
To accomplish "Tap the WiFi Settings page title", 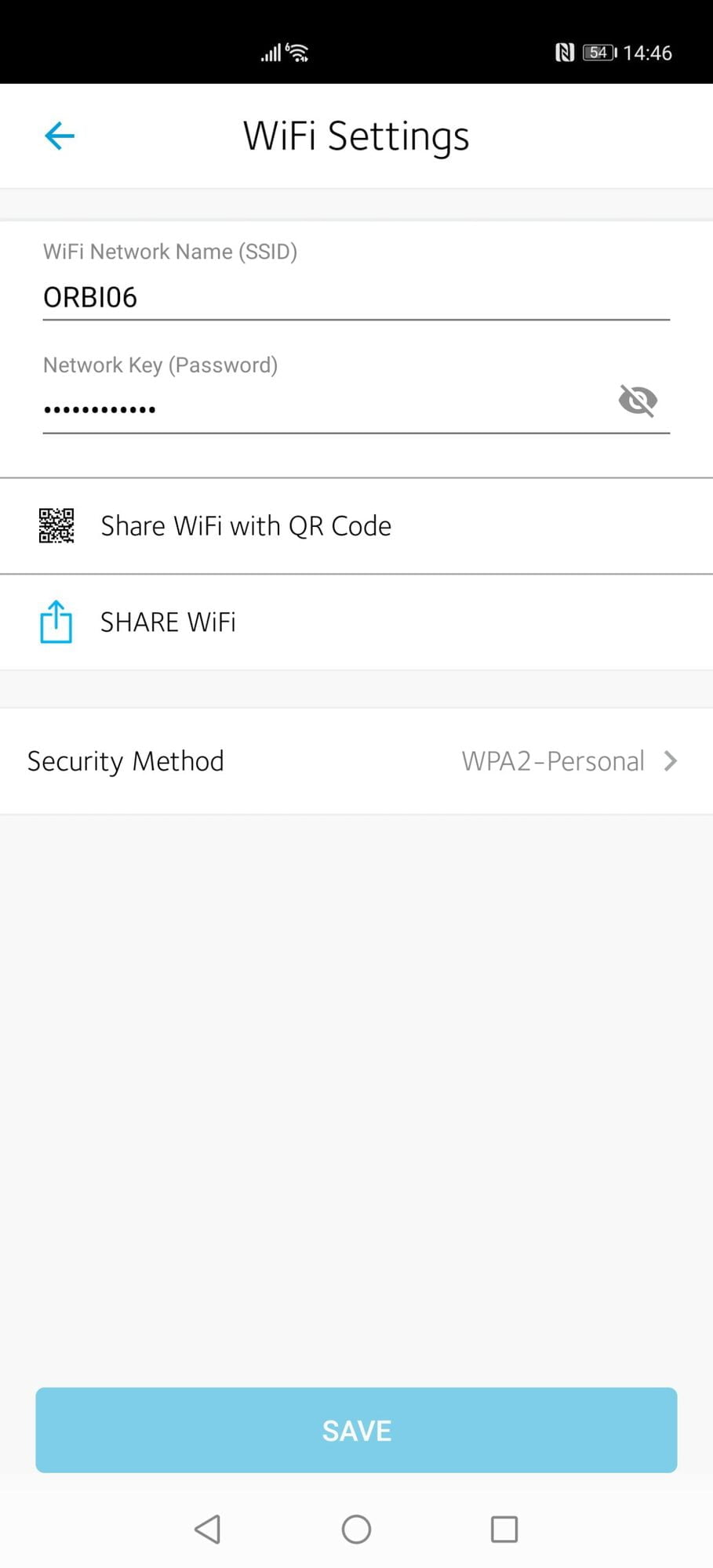I will click(x=356, y=136).
